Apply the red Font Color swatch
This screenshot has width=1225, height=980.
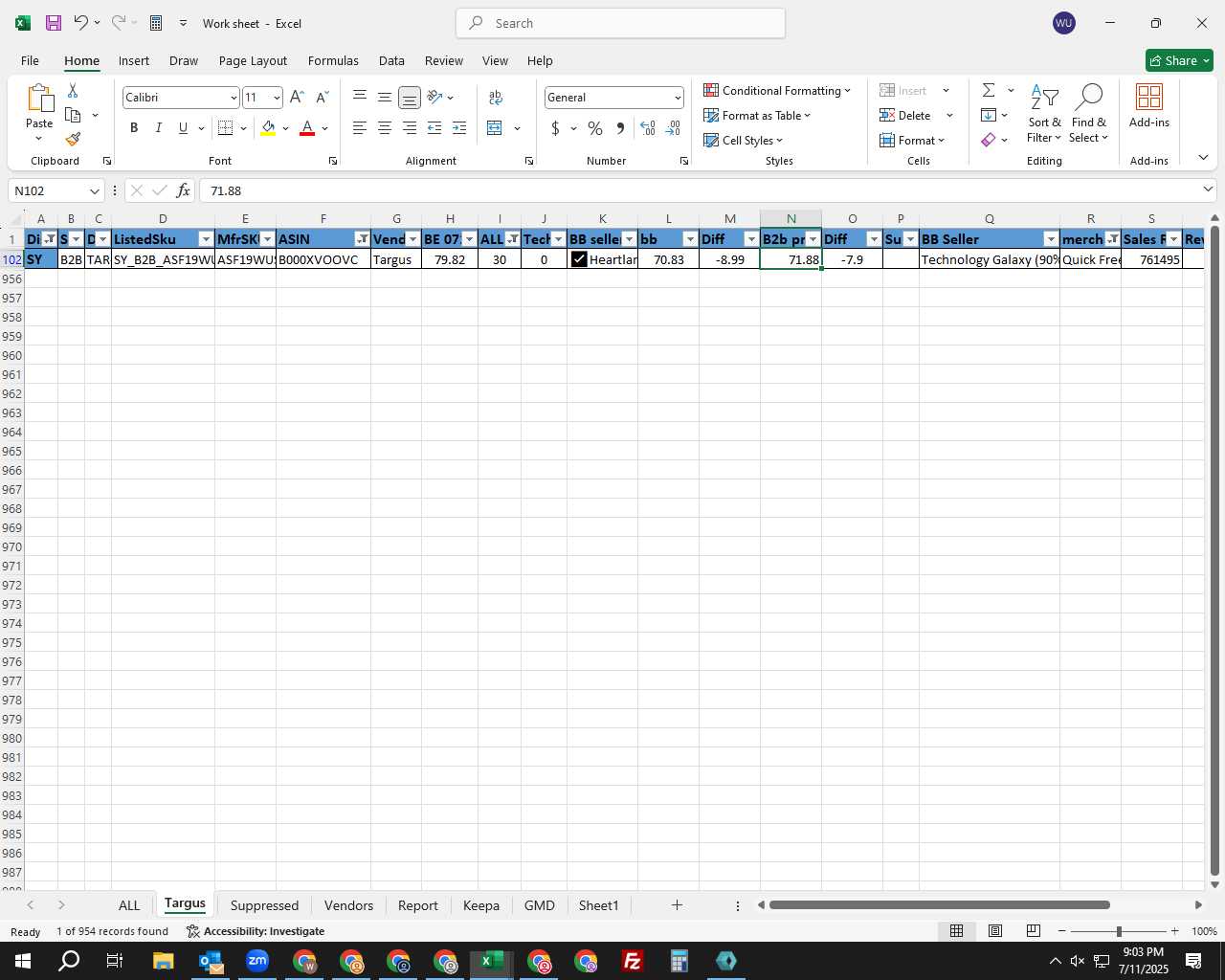[x=307, y=128]
